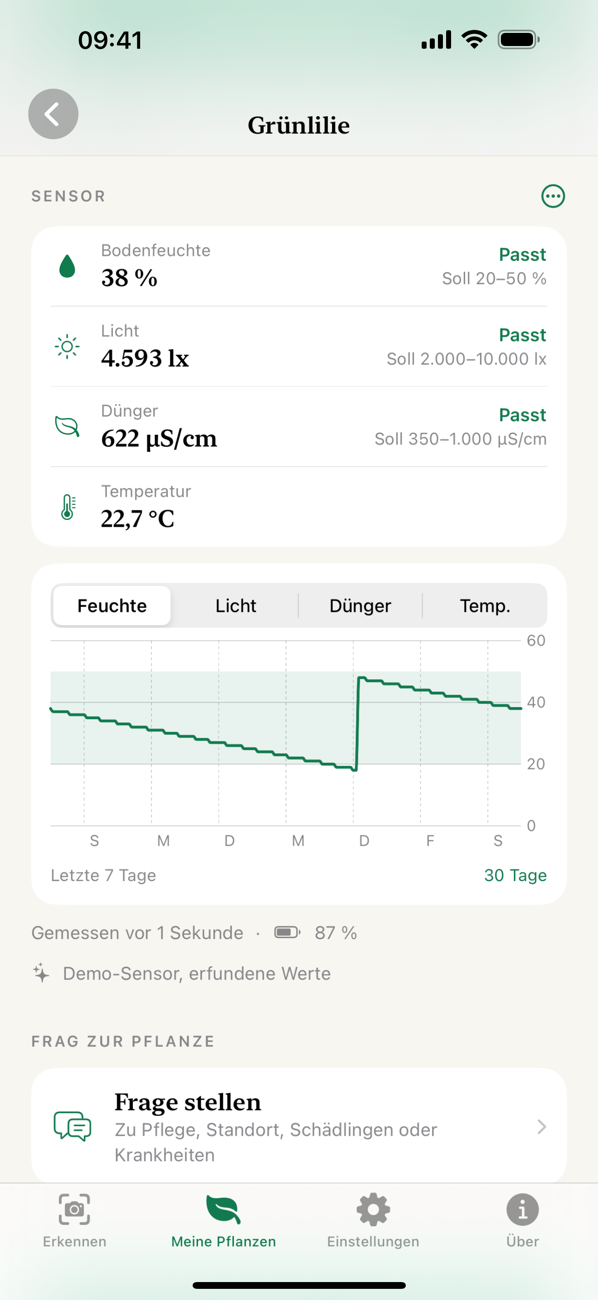This screenshot has height=1300, width=598.
Task: Tap the chart axis label 20
Action: coord(536,764)
